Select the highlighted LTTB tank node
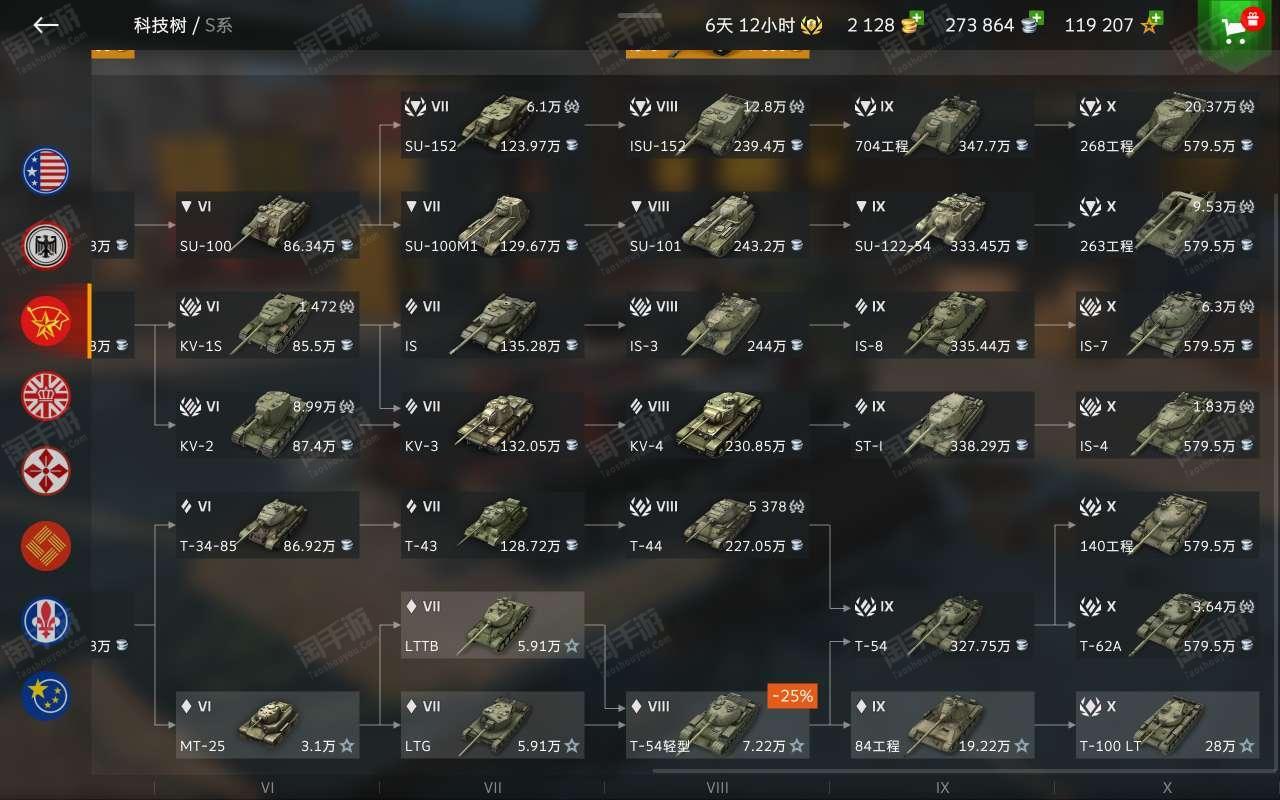The width and height of the screenshot is (1280, 800). (x=493, y=625)
